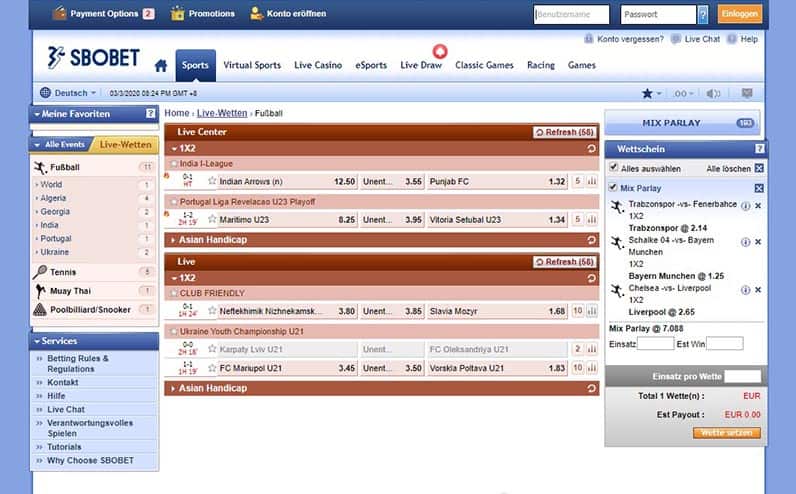The height and width of the screenshot is (494, 796).
Task: Go to the home page icon
Action: click(x=161, y=65)
